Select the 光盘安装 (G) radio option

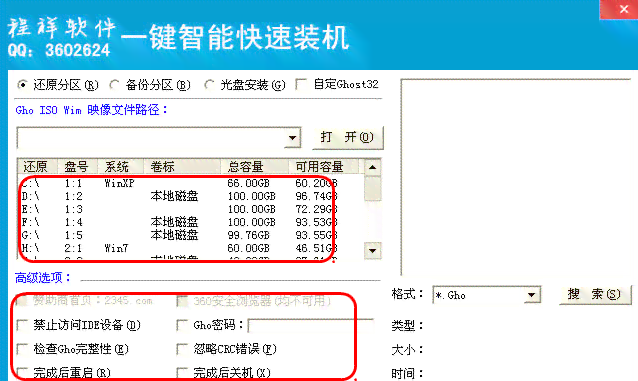click(209, 85)
